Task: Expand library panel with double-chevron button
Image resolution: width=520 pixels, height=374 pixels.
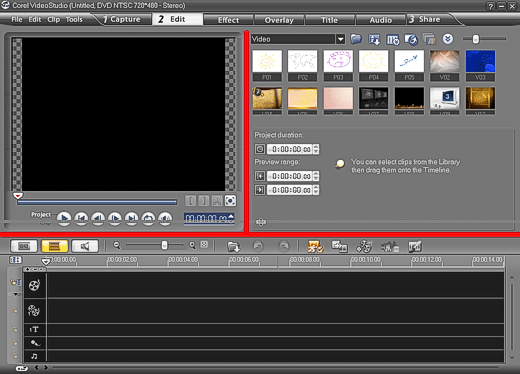Action: click(448, 39)
